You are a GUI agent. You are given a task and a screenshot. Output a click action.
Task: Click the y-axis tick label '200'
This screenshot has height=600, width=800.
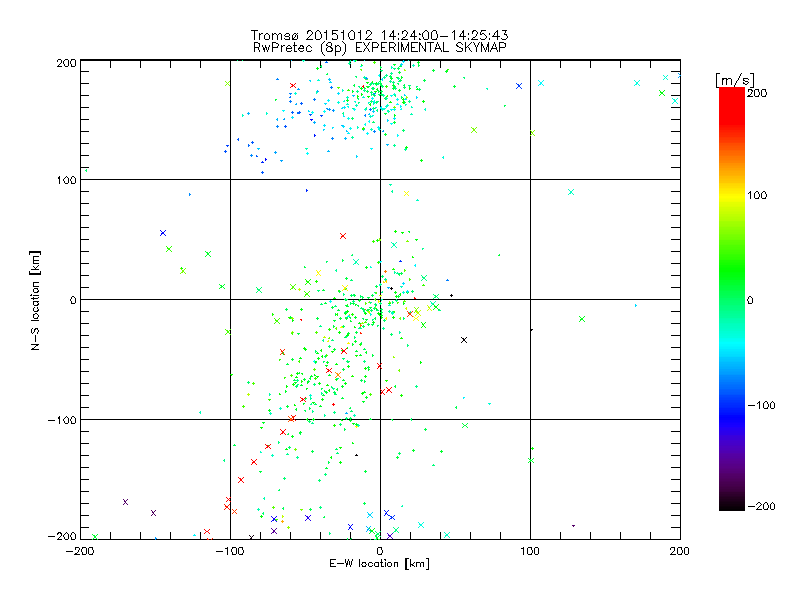tap(66, 63)
